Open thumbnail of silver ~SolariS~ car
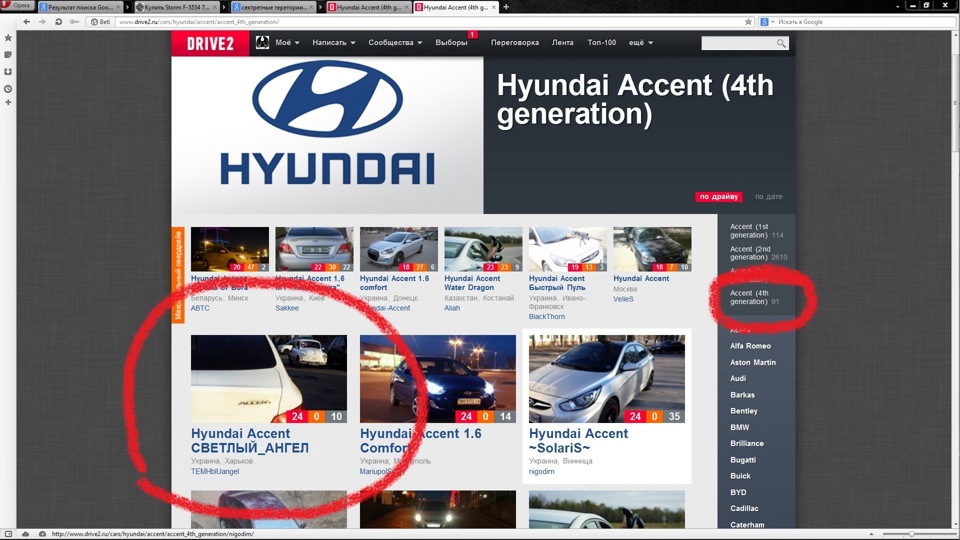 point(607,378)
